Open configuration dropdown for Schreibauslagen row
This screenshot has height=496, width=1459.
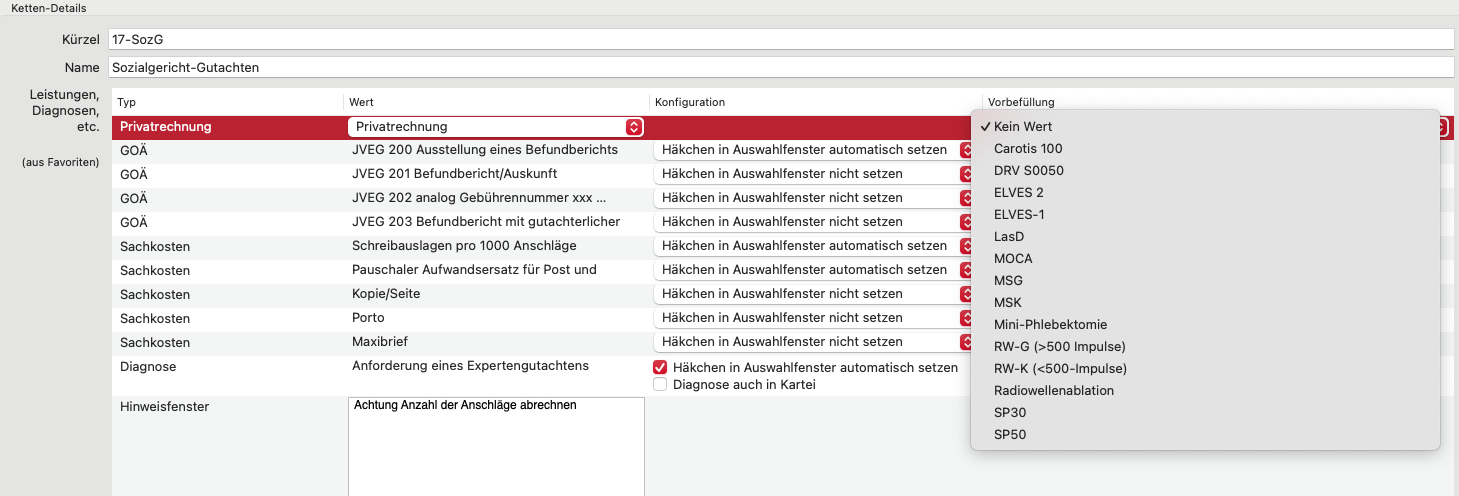click(815, 246)
